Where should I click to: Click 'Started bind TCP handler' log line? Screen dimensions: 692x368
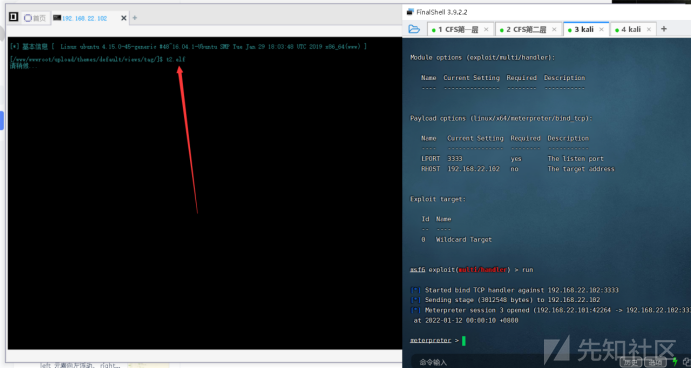(x=515, y=290)
